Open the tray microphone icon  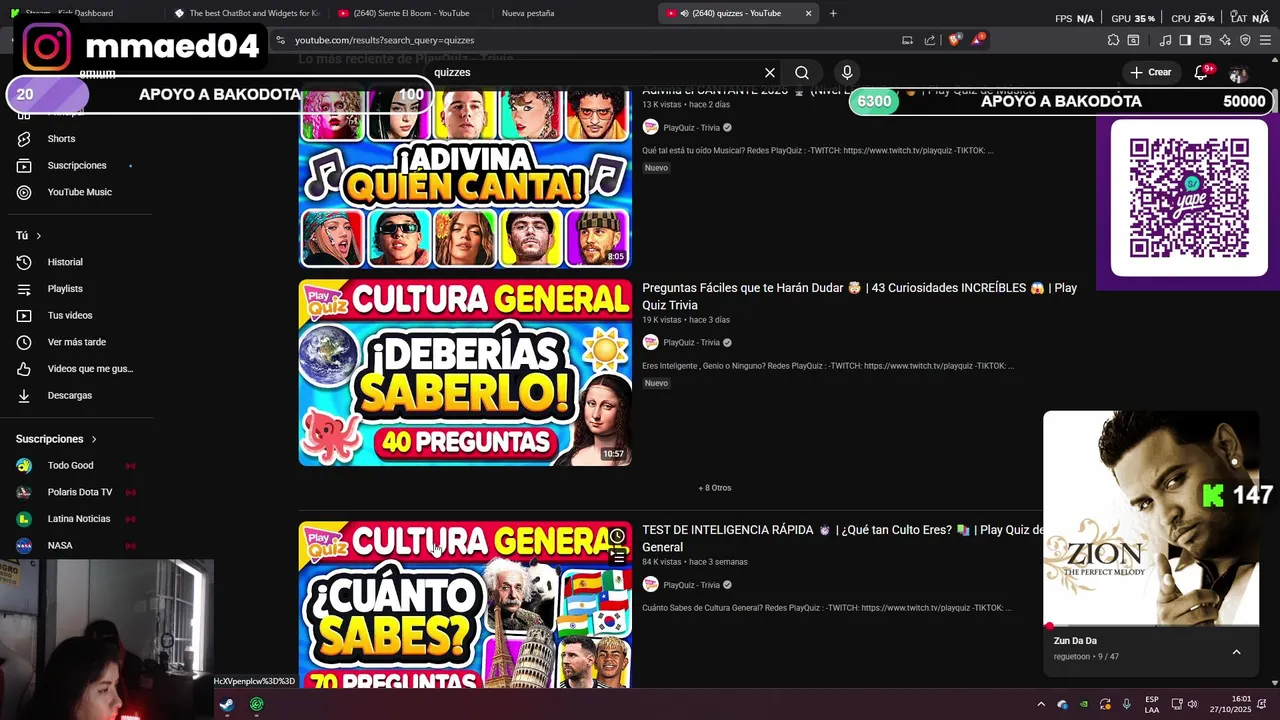tap(1127, 704)
